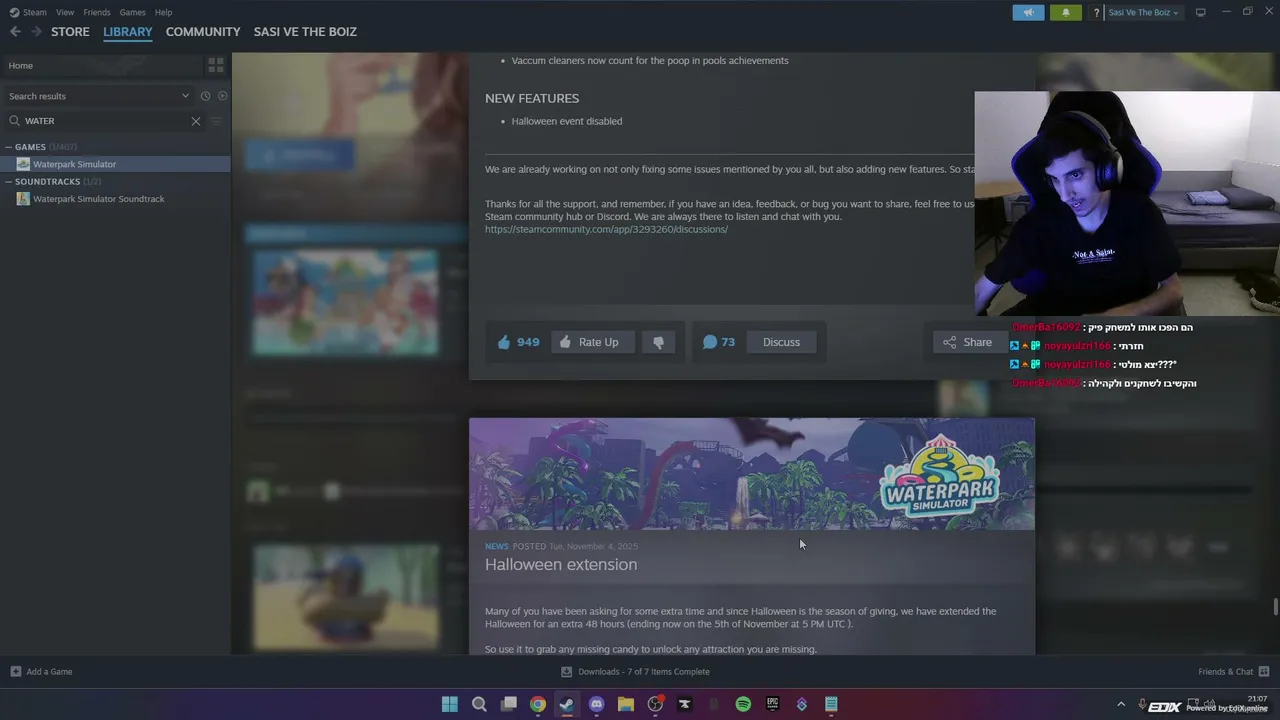Screen dimensions: 1280x720
Task: Sort library by recent activity clock icon
Action: [205, 96]
